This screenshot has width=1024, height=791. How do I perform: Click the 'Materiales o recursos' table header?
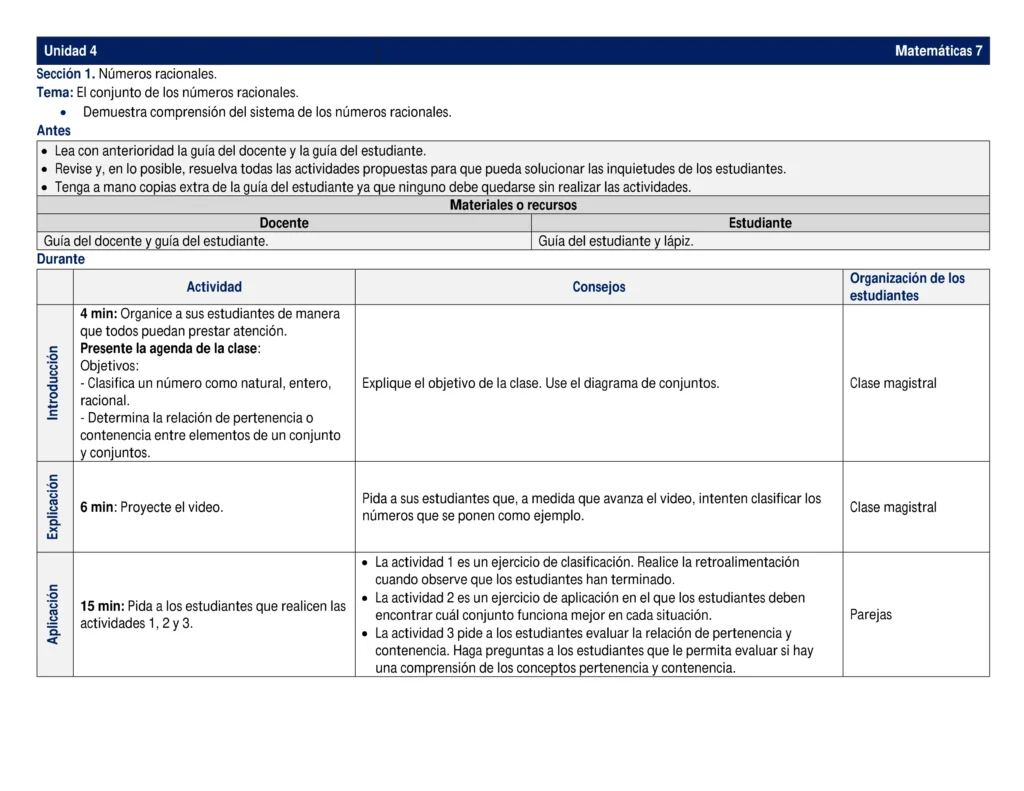pos(513,205)
